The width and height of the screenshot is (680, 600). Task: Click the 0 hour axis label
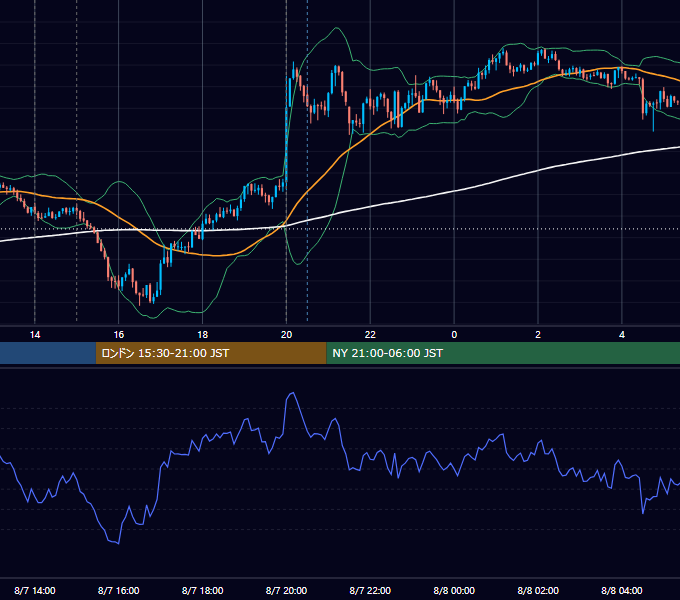coord(454,335)
